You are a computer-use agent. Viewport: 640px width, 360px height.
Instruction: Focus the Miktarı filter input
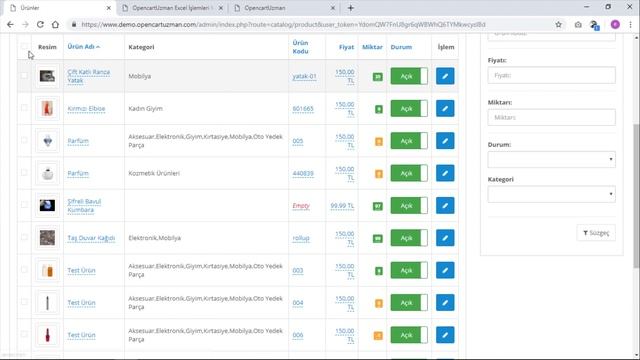(551, 117)
